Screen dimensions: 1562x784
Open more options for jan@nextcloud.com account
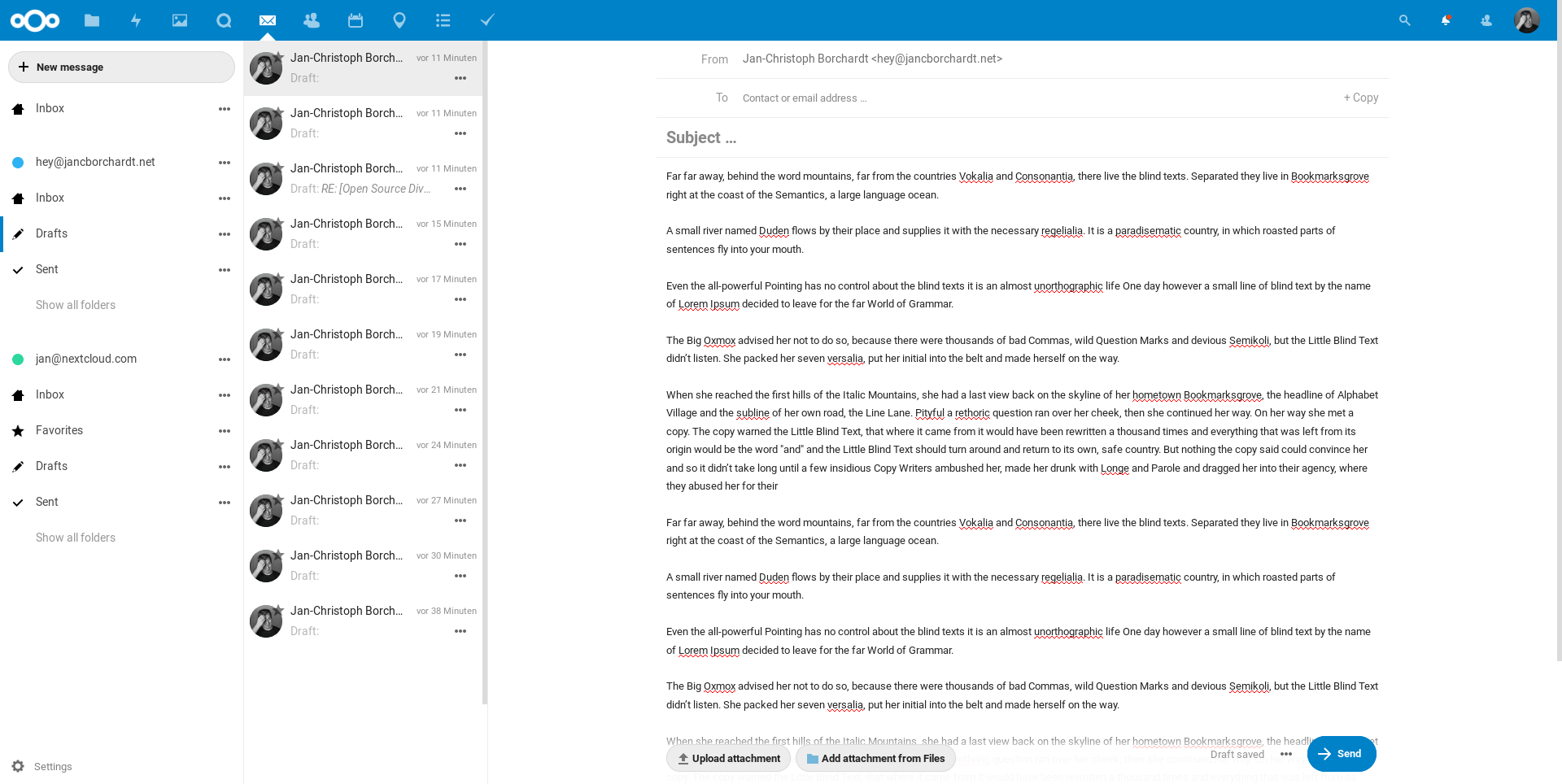[x=225, y=359]
